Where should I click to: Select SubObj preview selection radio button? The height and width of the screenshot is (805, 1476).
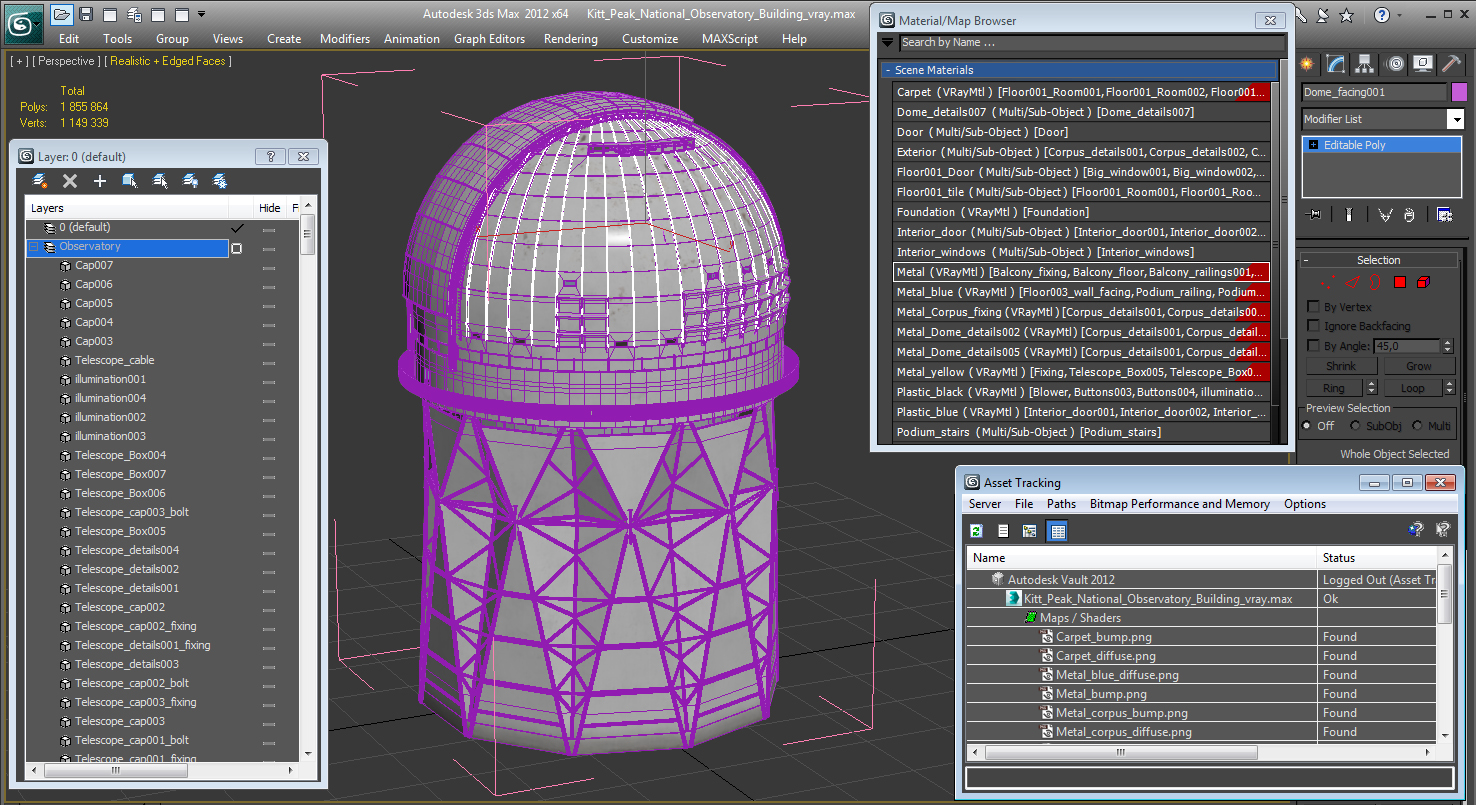coord(1356,426)
